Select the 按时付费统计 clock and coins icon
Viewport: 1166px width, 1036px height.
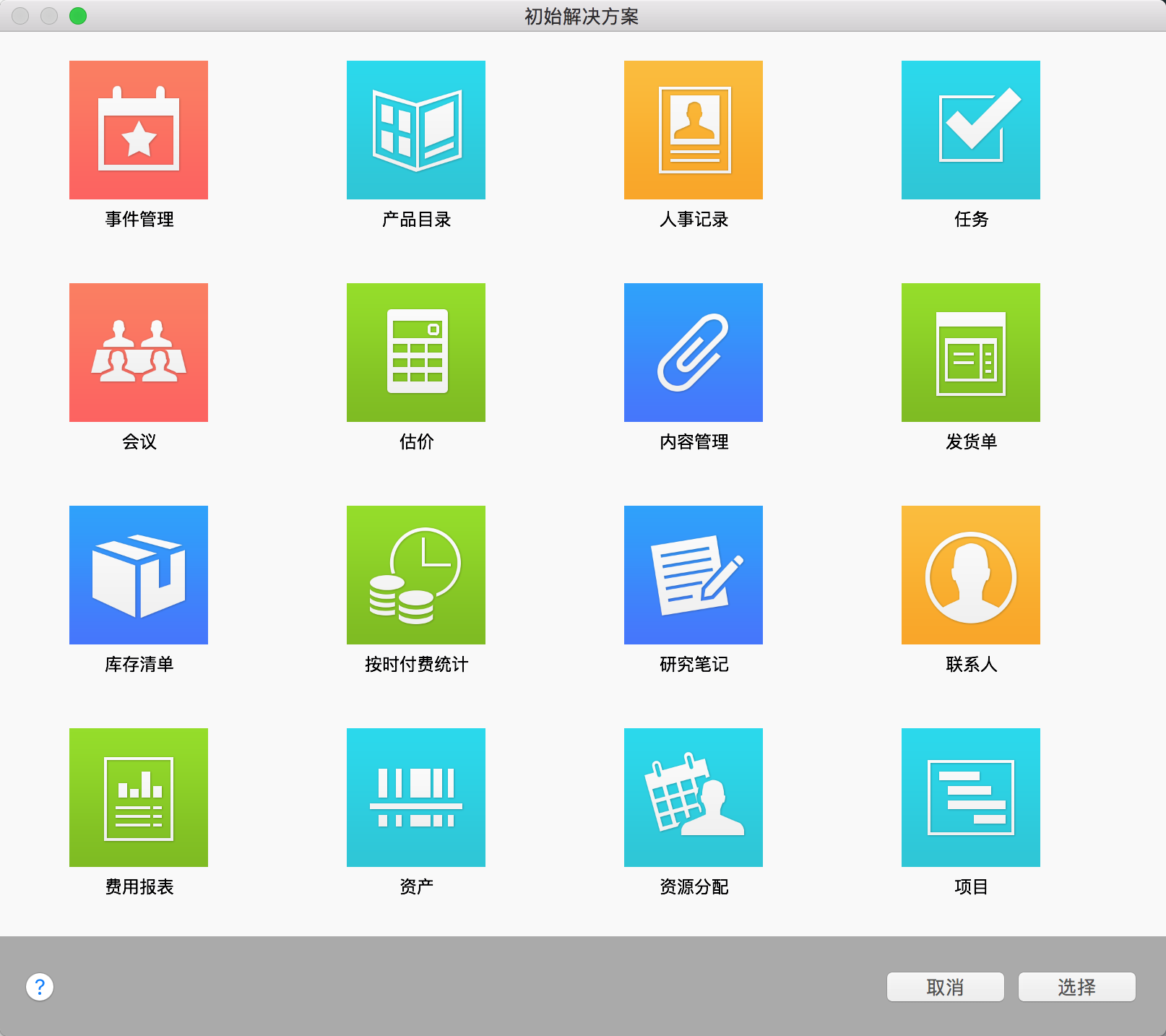(x=416, y=575)
